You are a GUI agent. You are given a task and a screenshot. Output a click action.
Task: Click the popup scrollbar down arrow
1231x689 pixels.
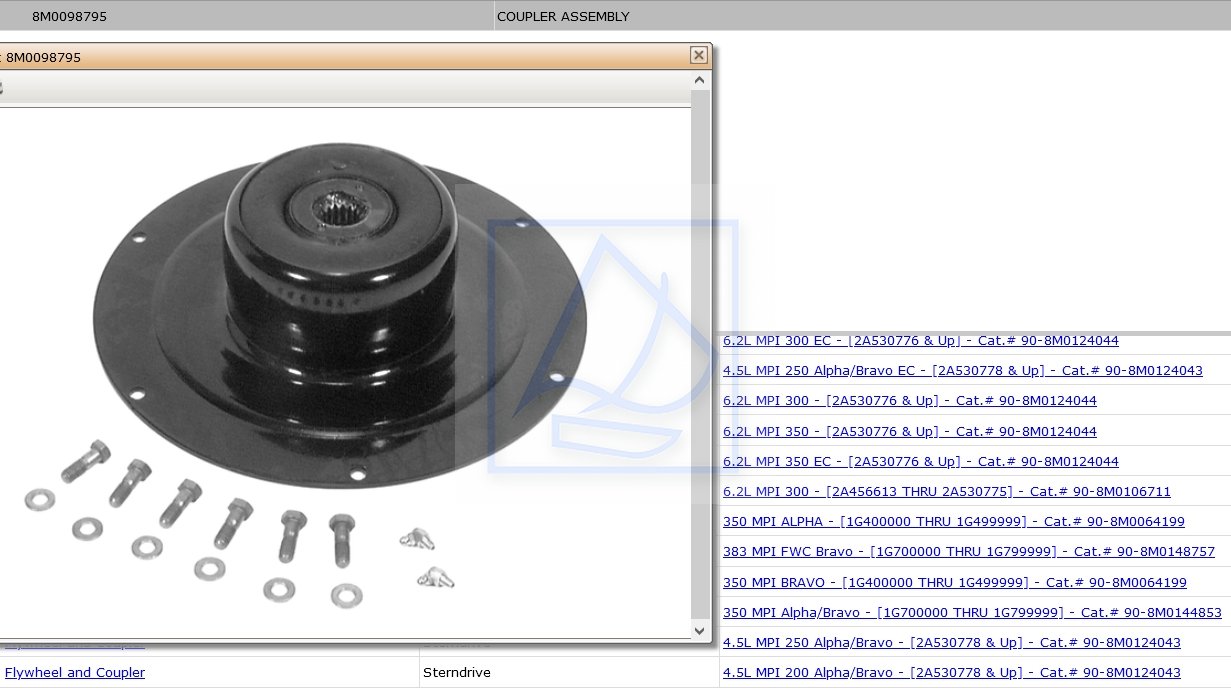point(700,630)
